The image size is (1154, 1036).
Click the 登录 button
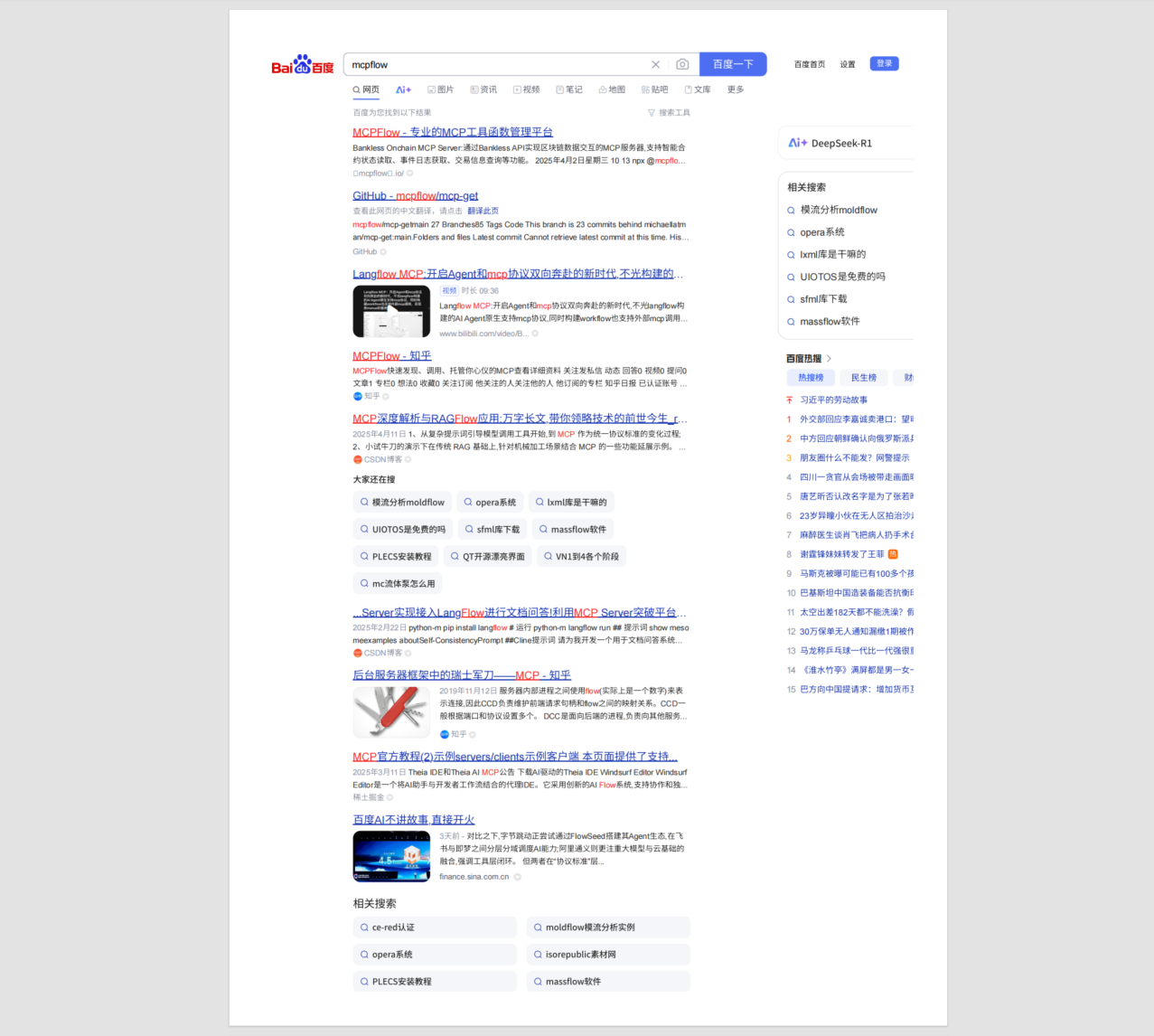coord(885,63)
